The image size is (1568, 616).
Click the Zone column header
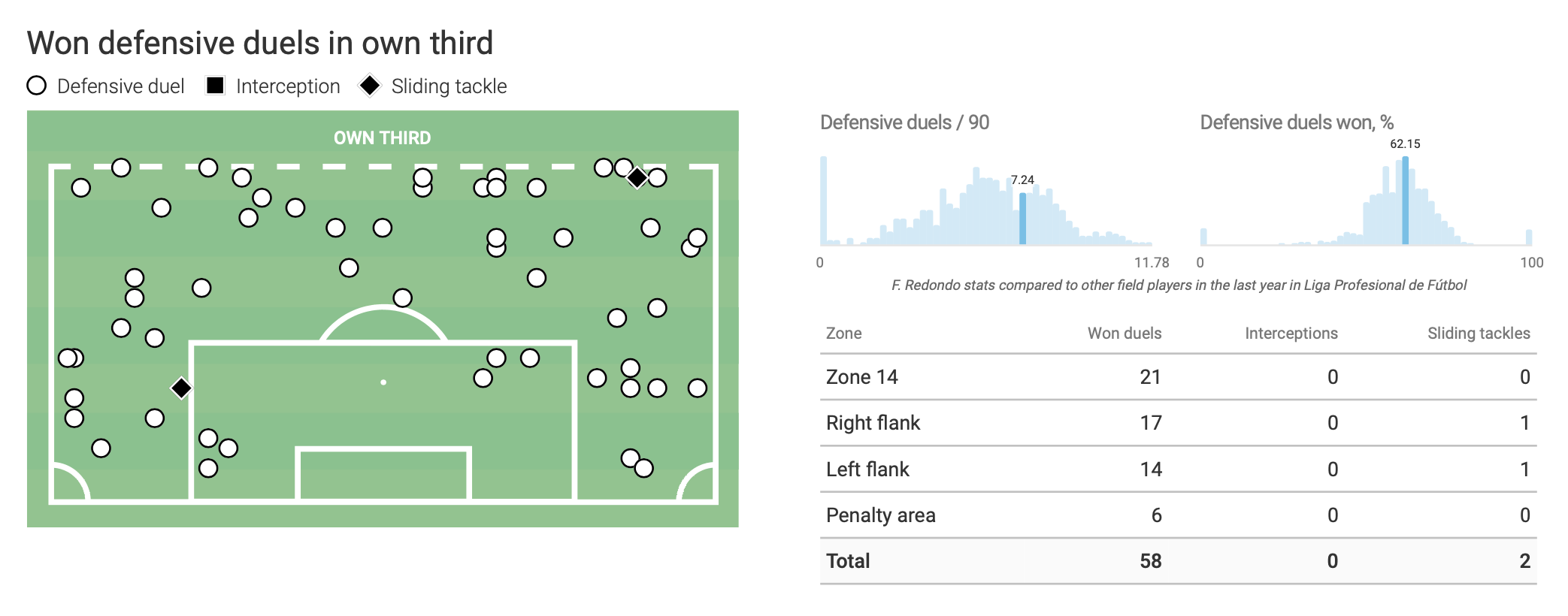point(843,334)
